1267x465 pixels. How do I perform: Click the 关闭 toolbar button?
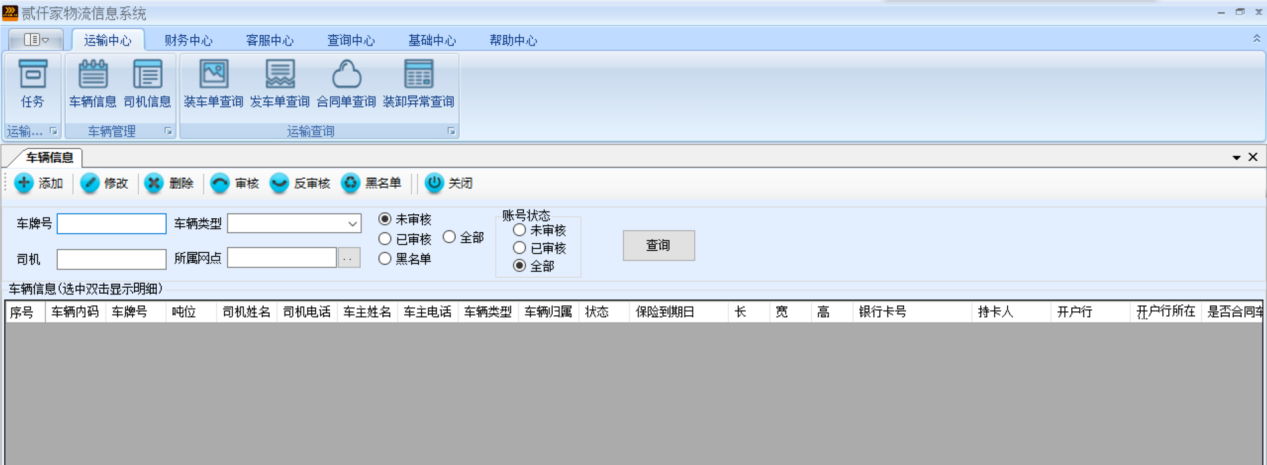tap(448, 183)
